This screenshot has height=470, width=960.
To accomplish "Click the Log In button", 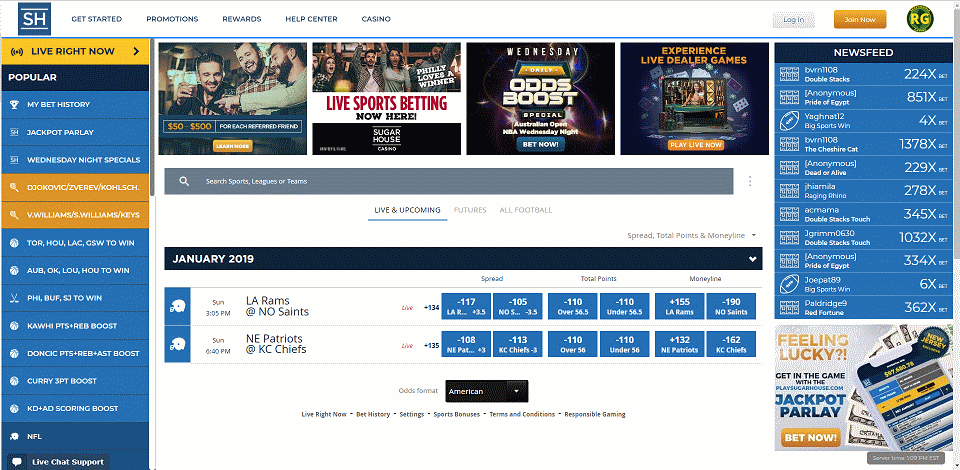I will click(794, 19).
